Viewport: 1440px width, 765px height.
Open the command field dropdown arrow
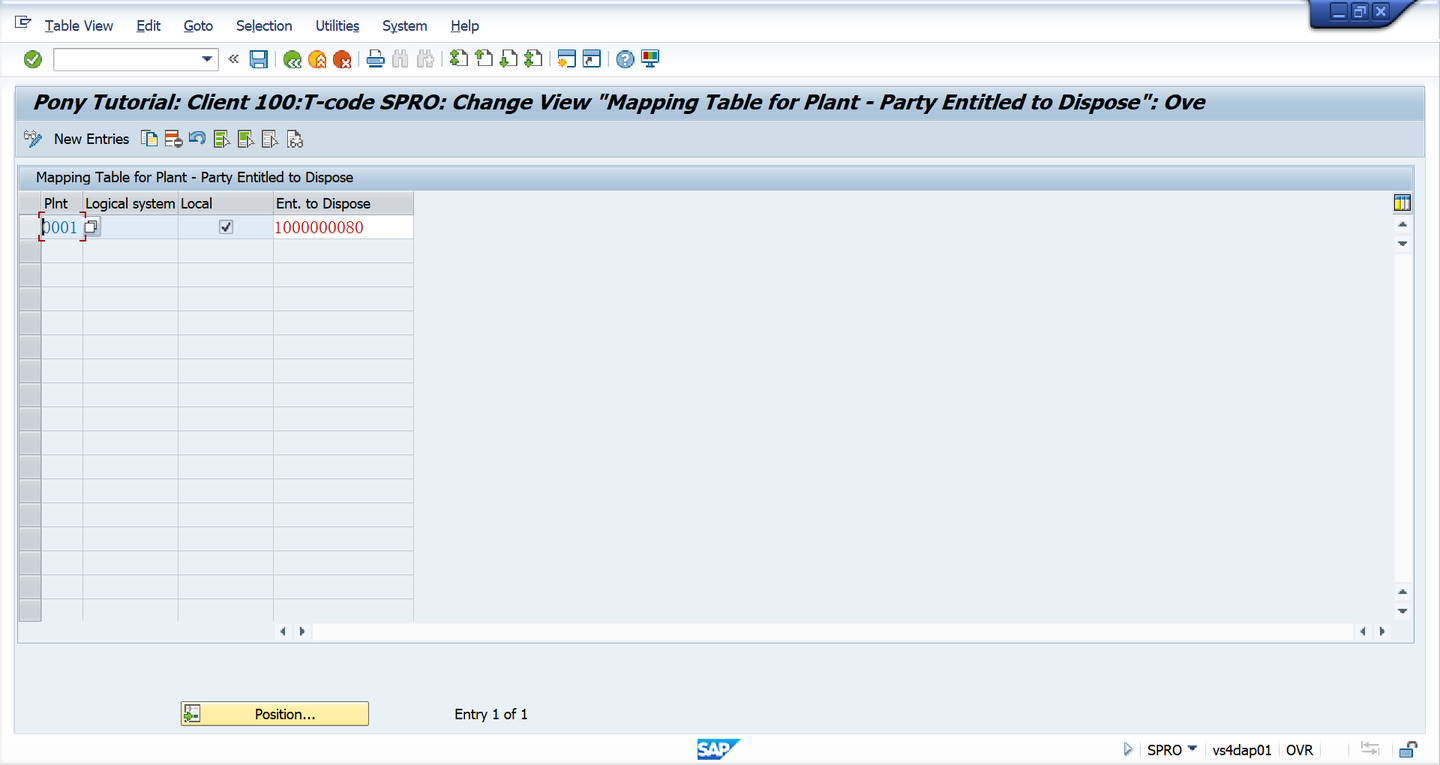207,59
